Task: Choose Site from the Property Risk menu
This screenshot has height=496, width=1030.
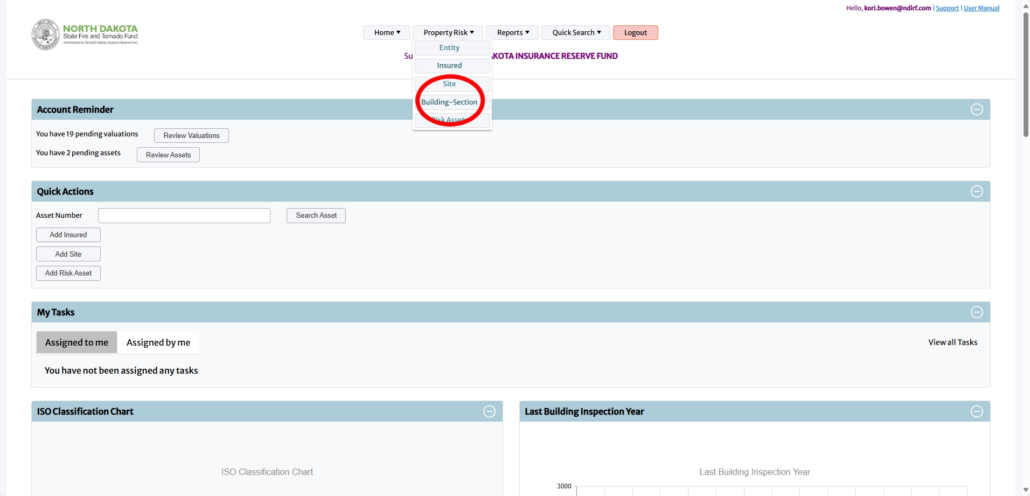Action: 449,84
